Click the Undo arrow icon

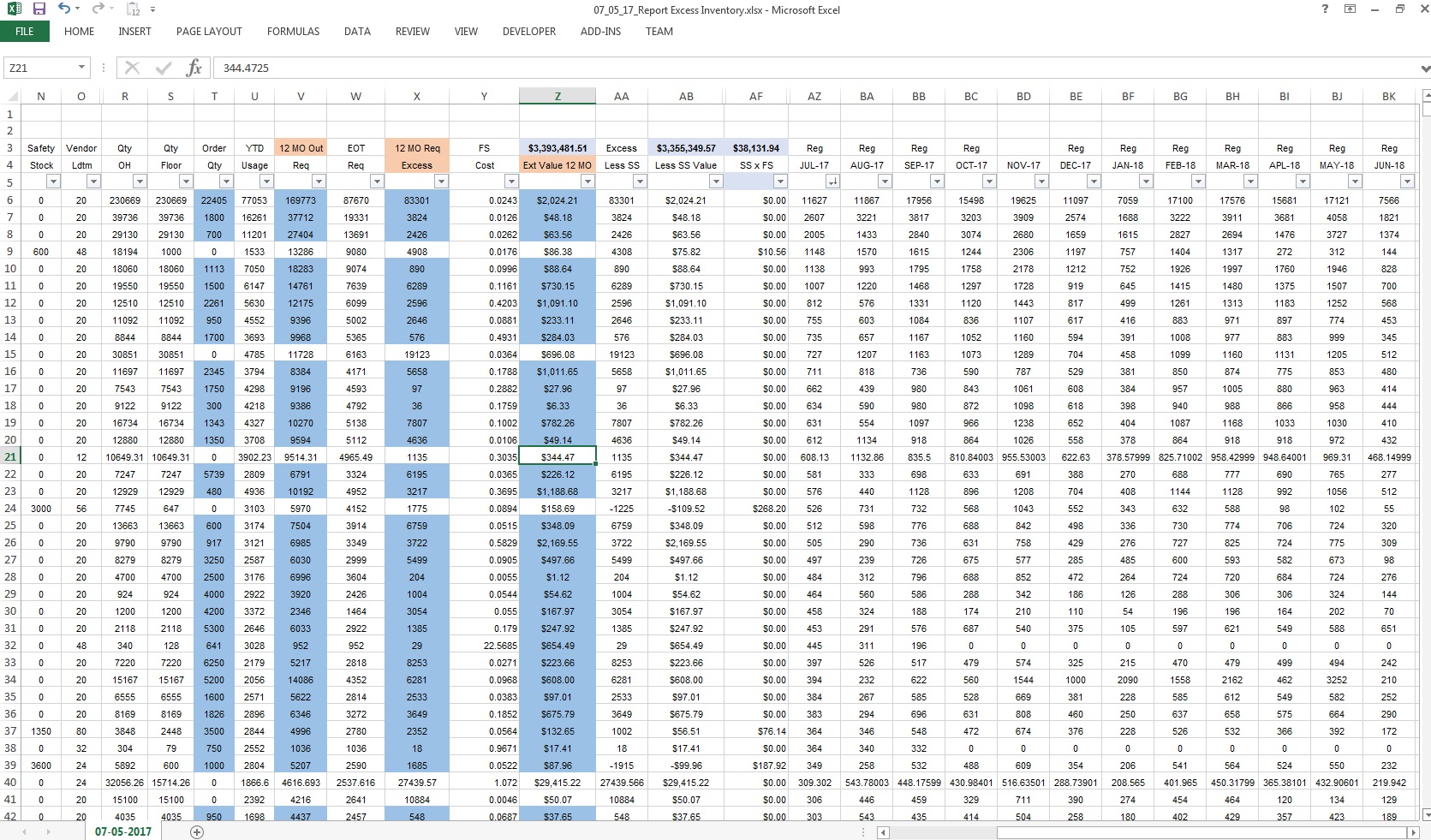[64, 9]
